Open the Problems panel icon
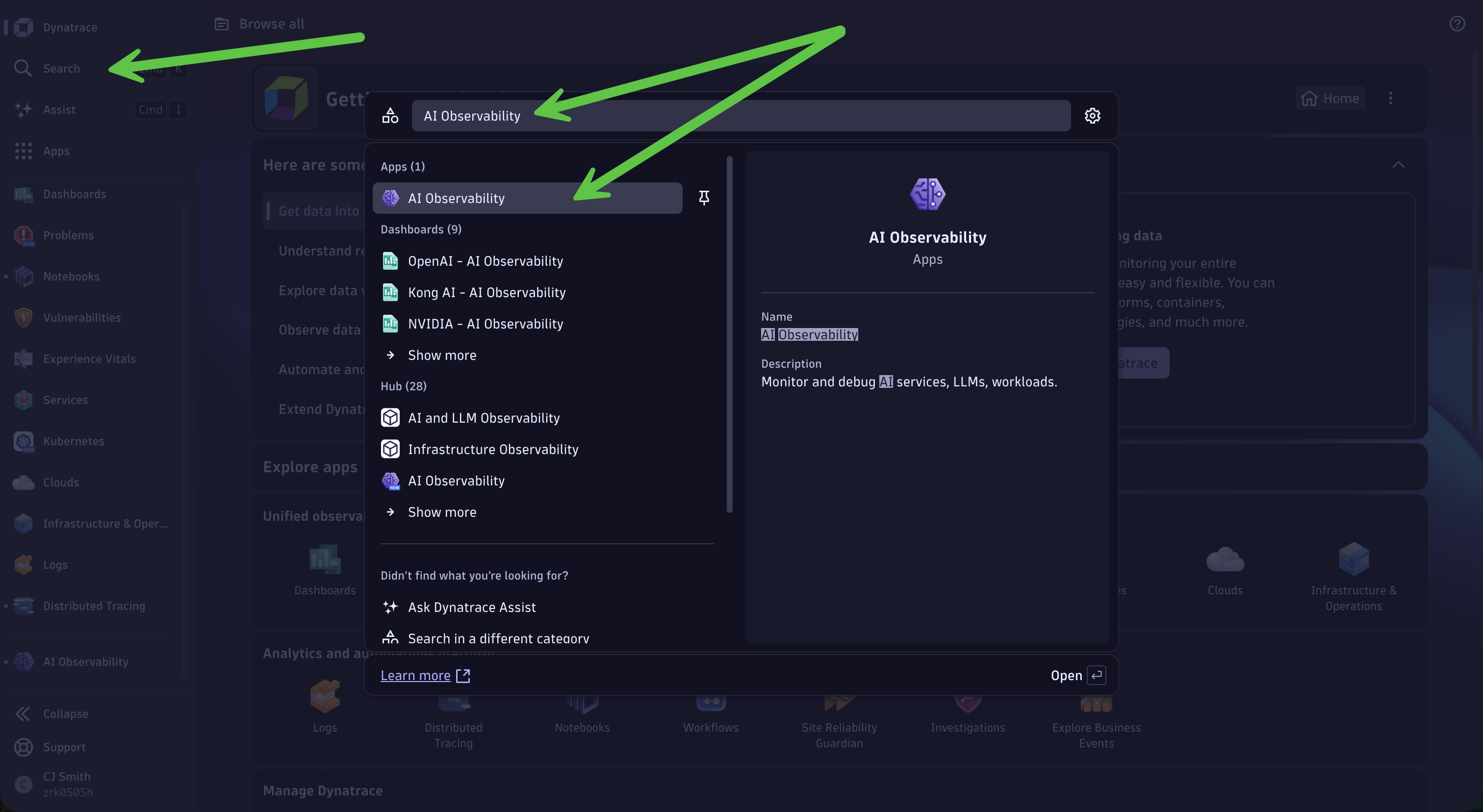Screen dimensions: 1483x812 [23, 235]
